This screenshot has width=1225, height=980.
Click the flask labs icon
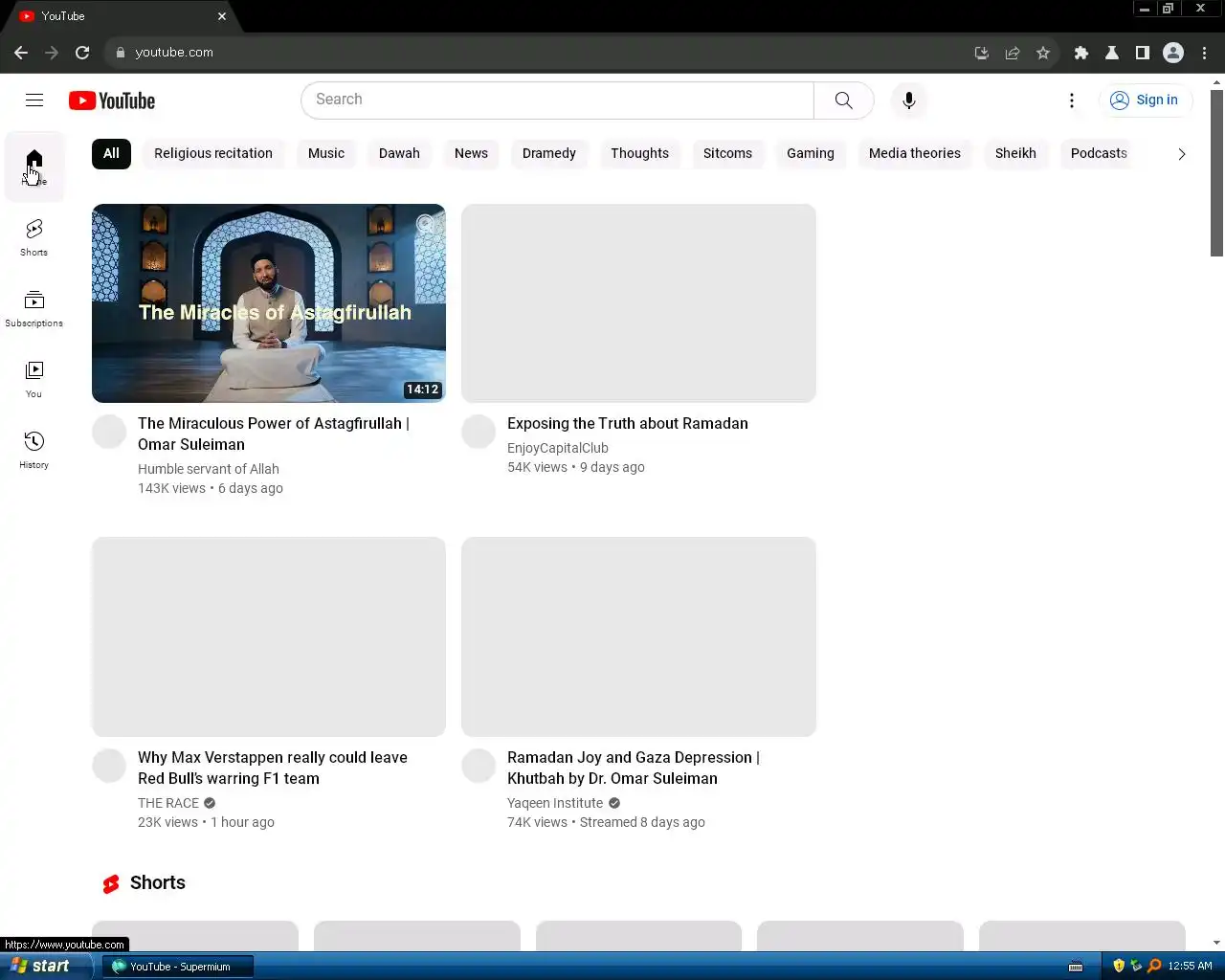click(x=1112, y=53)
